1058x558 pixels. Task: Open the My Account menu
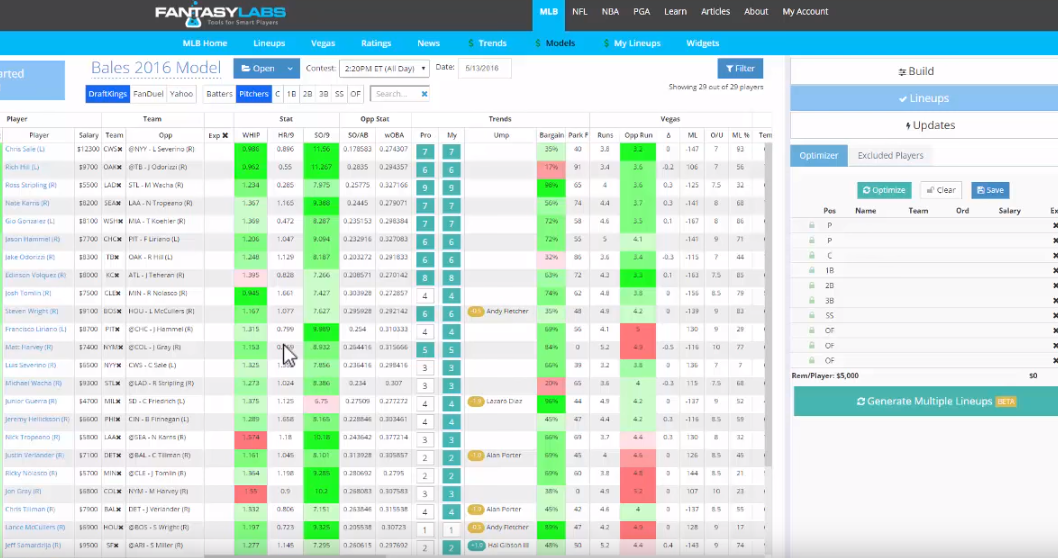[805, 11]
